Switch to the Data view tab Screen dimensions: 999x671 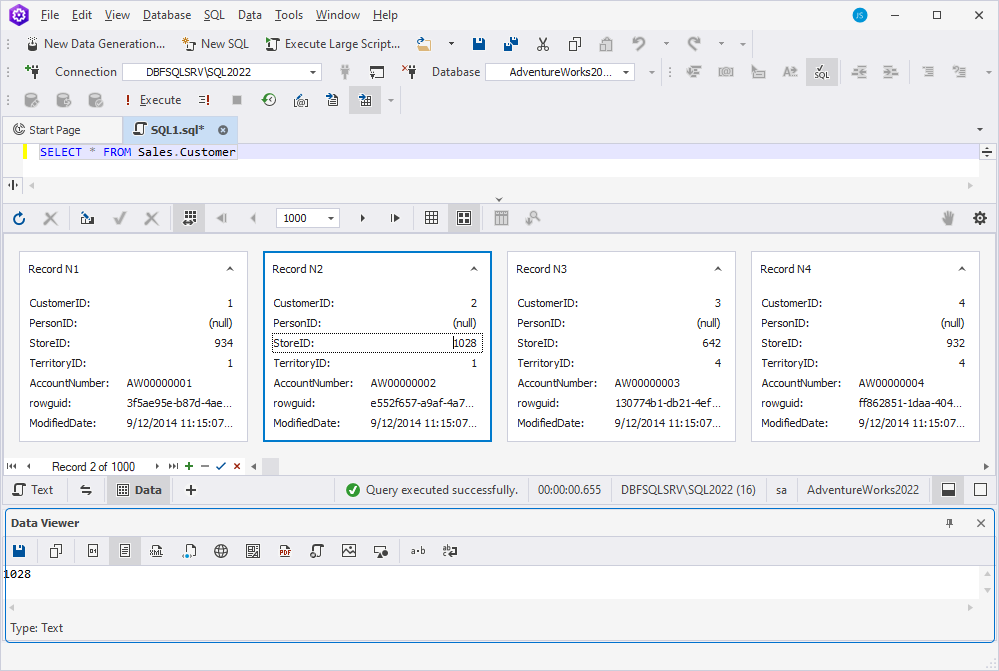[138, 490]
